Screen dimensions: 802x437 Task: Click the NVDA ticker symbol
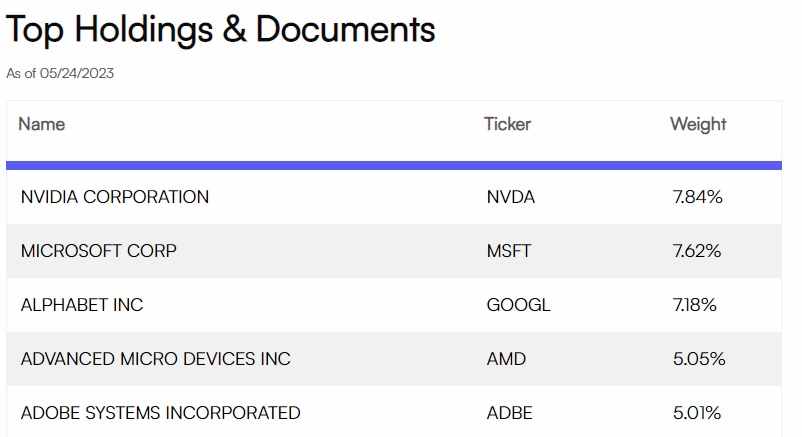[511, 197]
